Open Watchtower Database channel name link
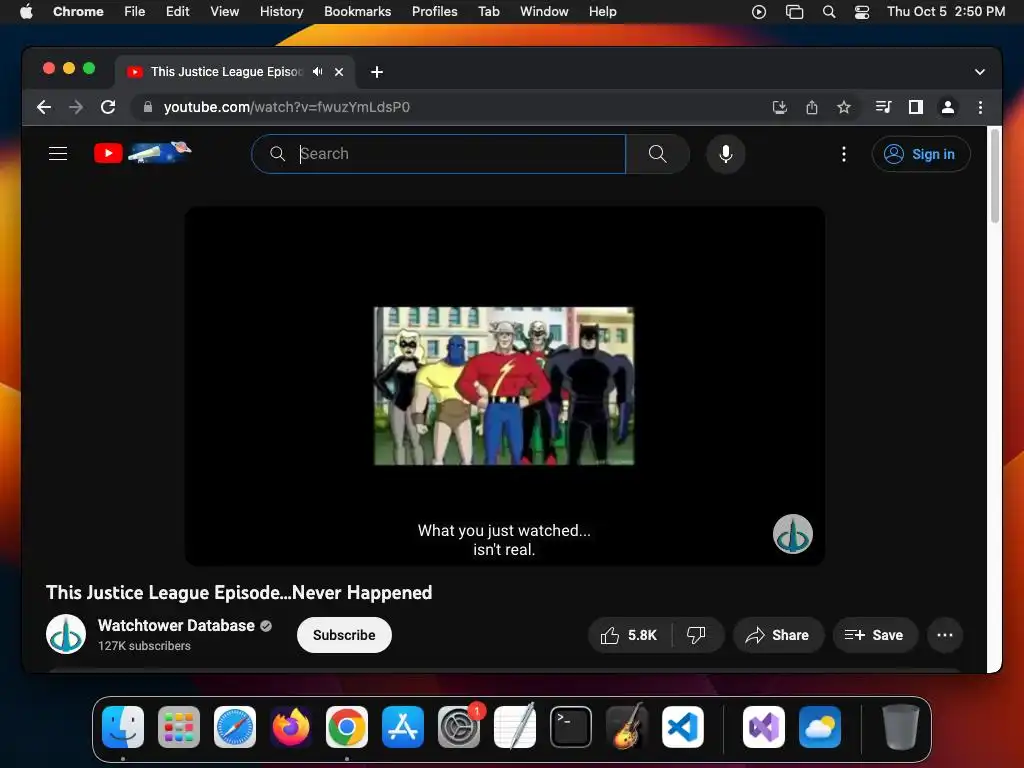The height and width of the screenshot is (768, 1024). coord(176,625)
